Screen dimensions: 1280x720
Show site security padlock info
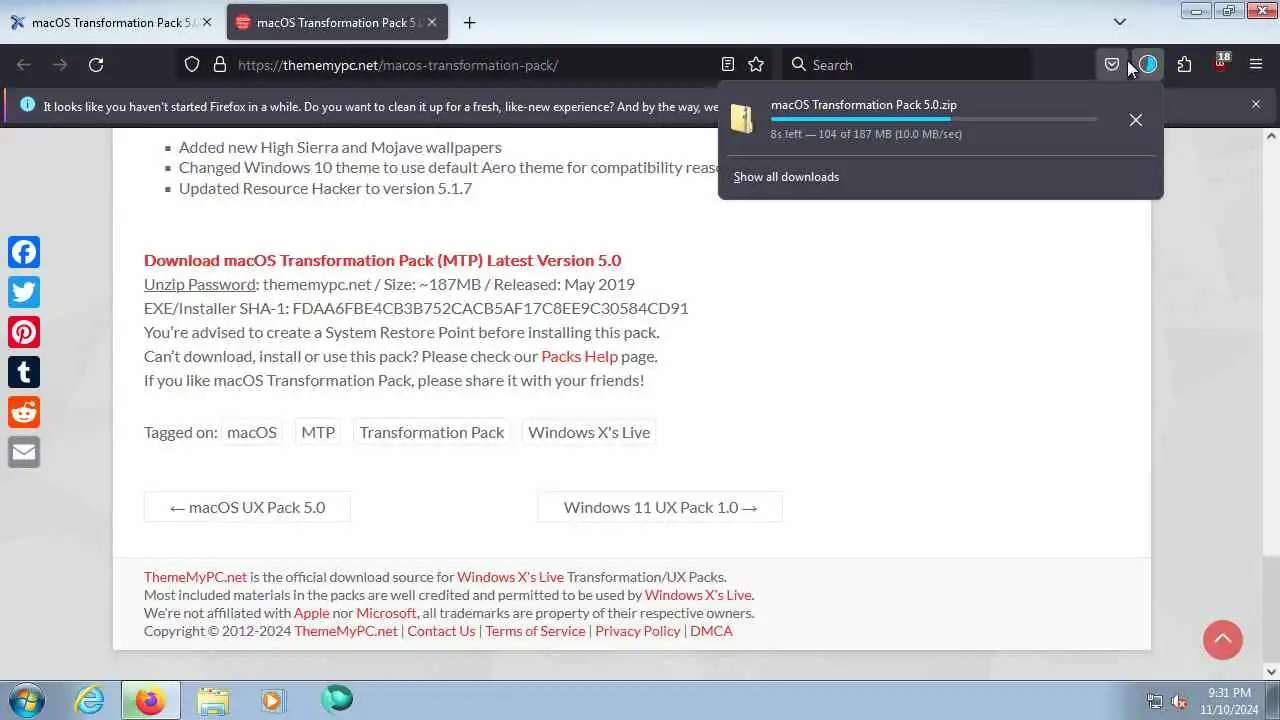[x=220, y=65]
